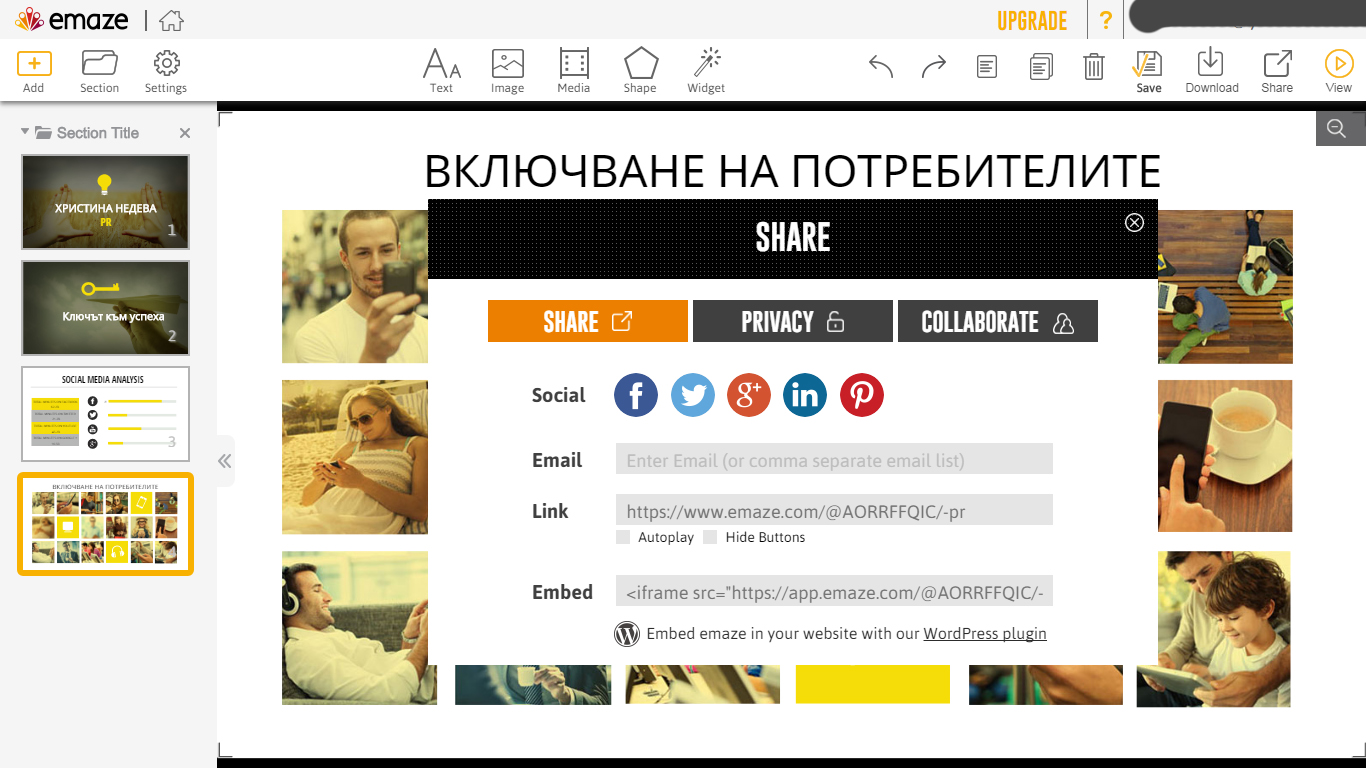Pin presentation using Pinterest icon
Image resolution: width=1366 pixels, height=768 pixels.
(x=861, y=395)
